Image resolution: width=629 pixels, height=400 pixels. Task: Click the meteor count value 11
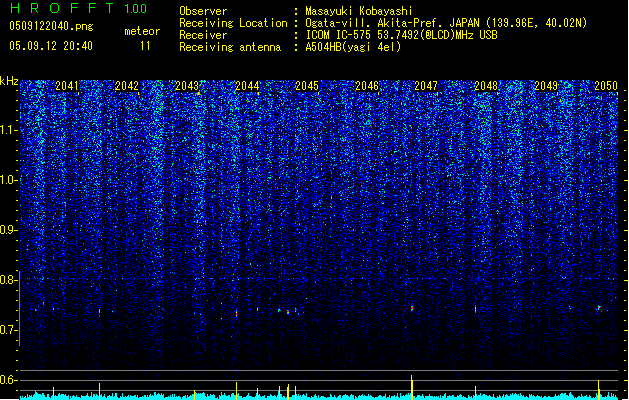[x=145, y=46]
